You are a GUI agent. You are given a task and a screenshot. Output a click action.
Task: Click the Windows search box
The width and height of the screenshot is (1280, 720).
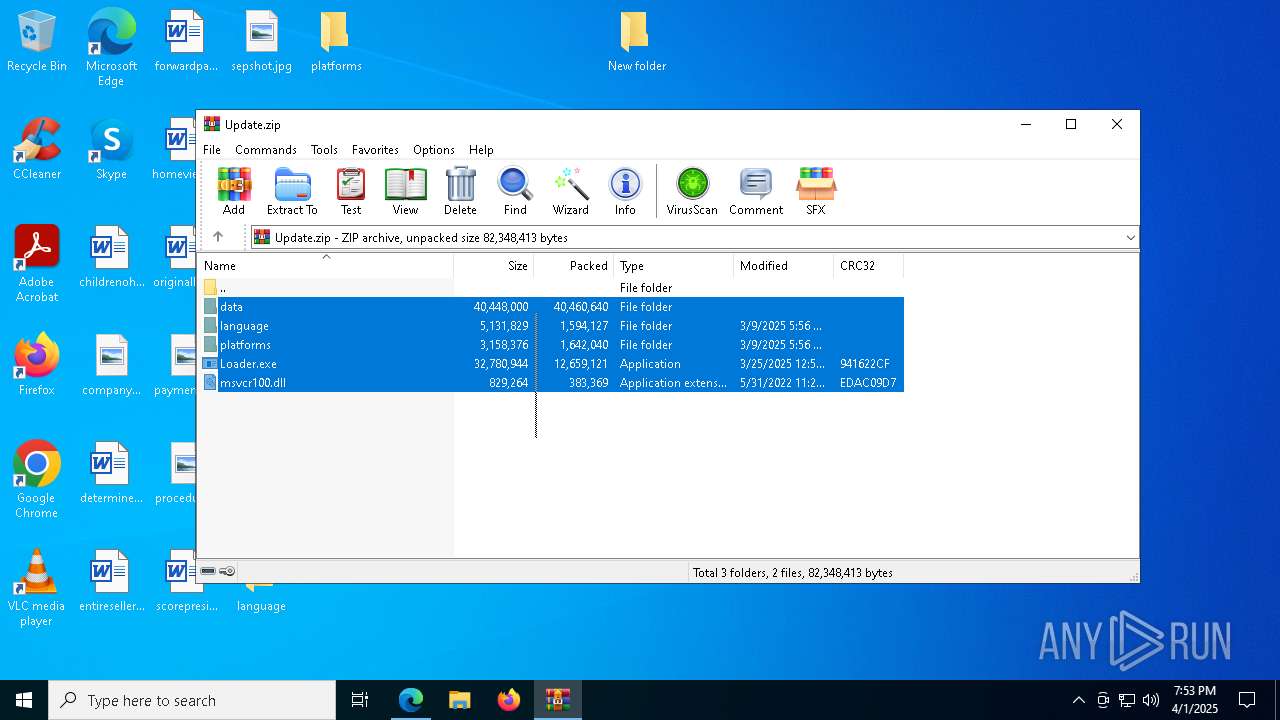pos(192,700)
